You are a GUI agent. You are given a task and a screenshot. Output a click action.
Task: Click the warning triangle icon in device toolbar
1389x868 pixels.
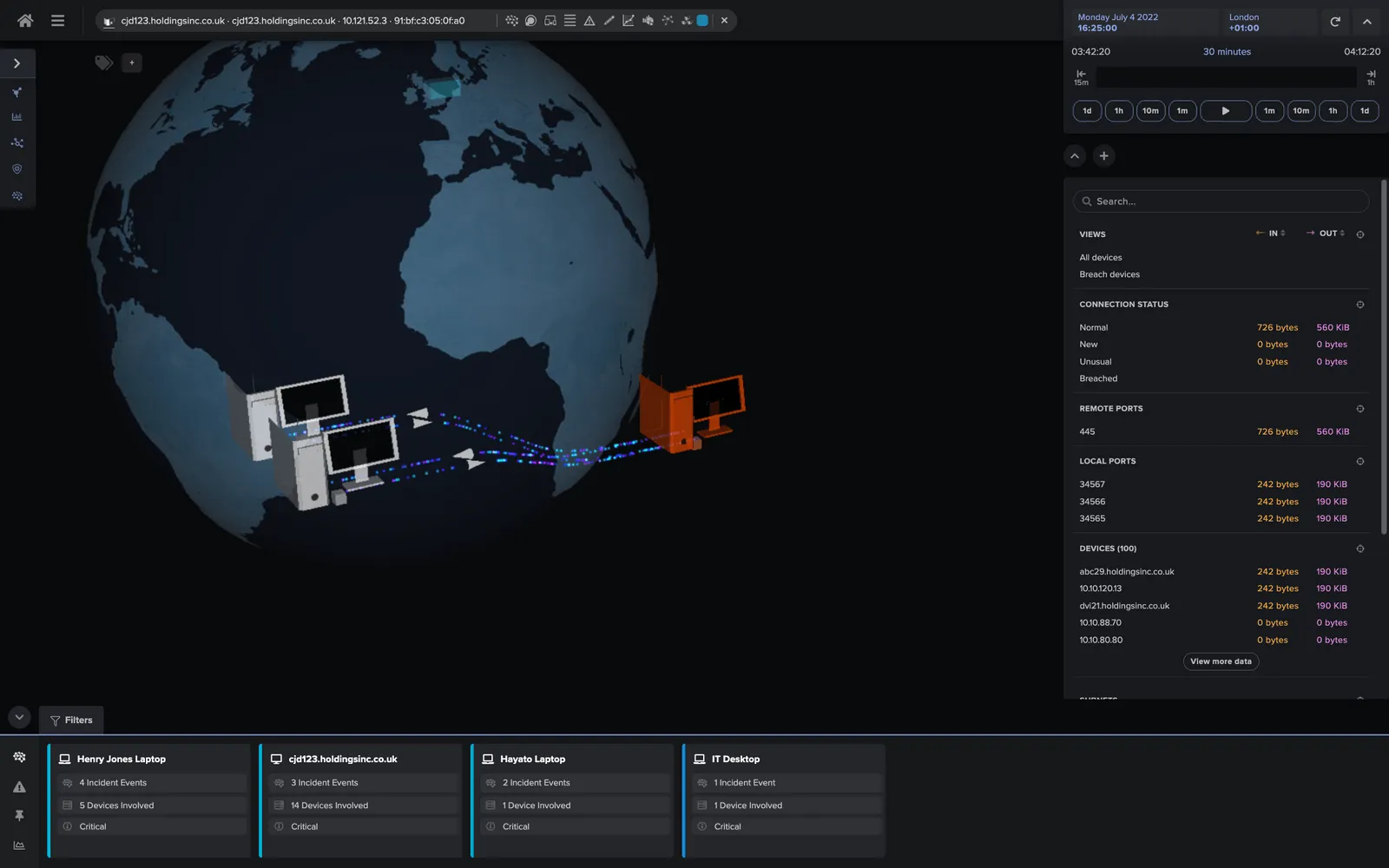(x=589, y=20)
